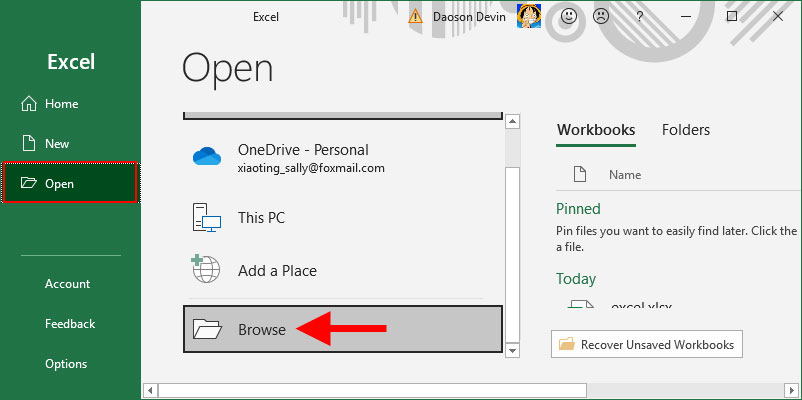The height and width of the screenshot is (400, 802).
Task: Close the Excel window
Action: [778, 16]
